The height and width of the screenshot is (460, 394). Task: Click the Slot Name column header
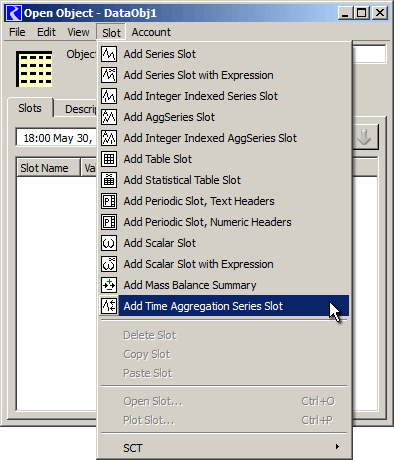48,168
